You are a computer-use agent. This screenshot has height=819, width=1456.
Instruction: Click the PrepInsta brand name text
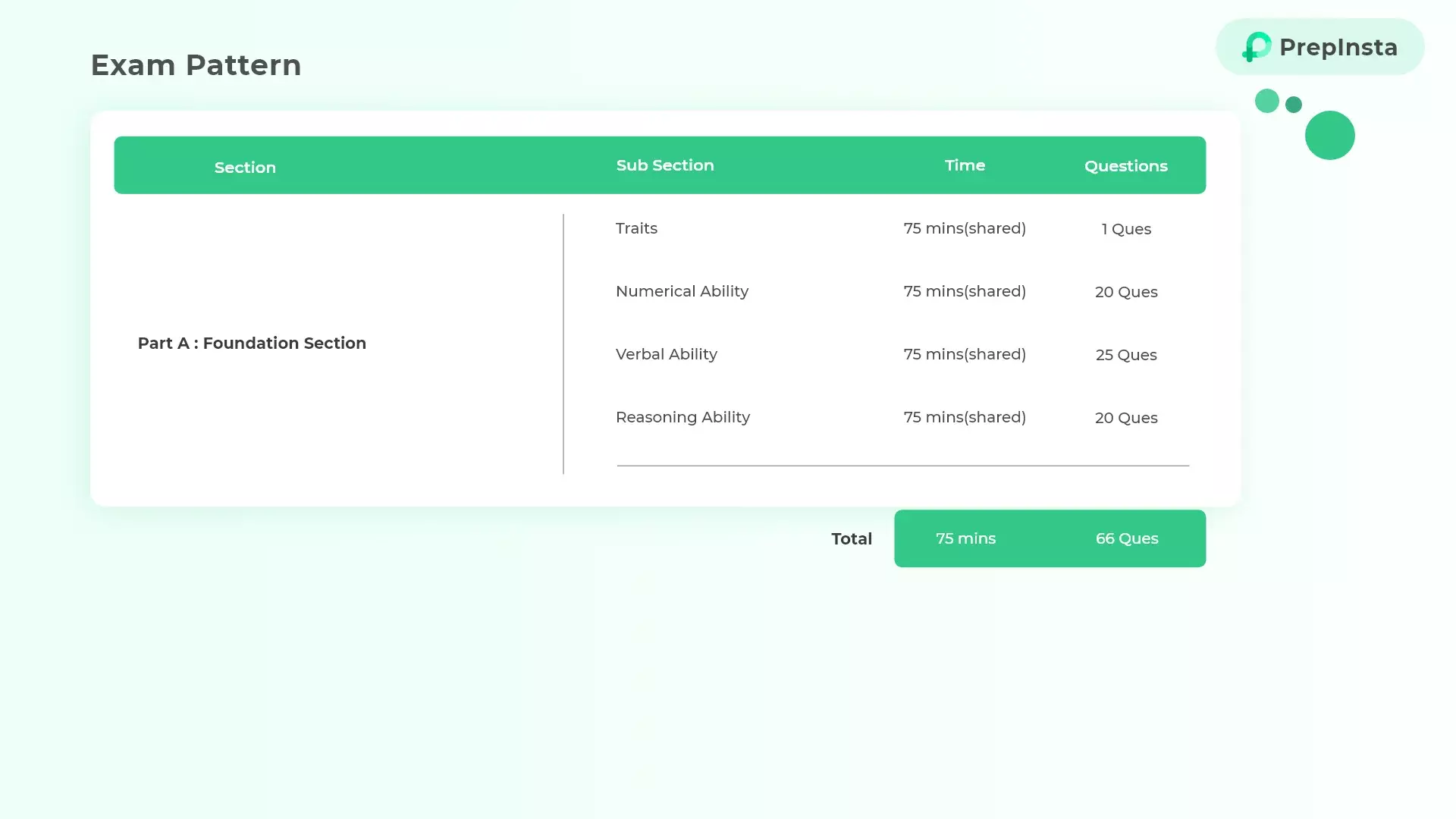point(1338,47)
